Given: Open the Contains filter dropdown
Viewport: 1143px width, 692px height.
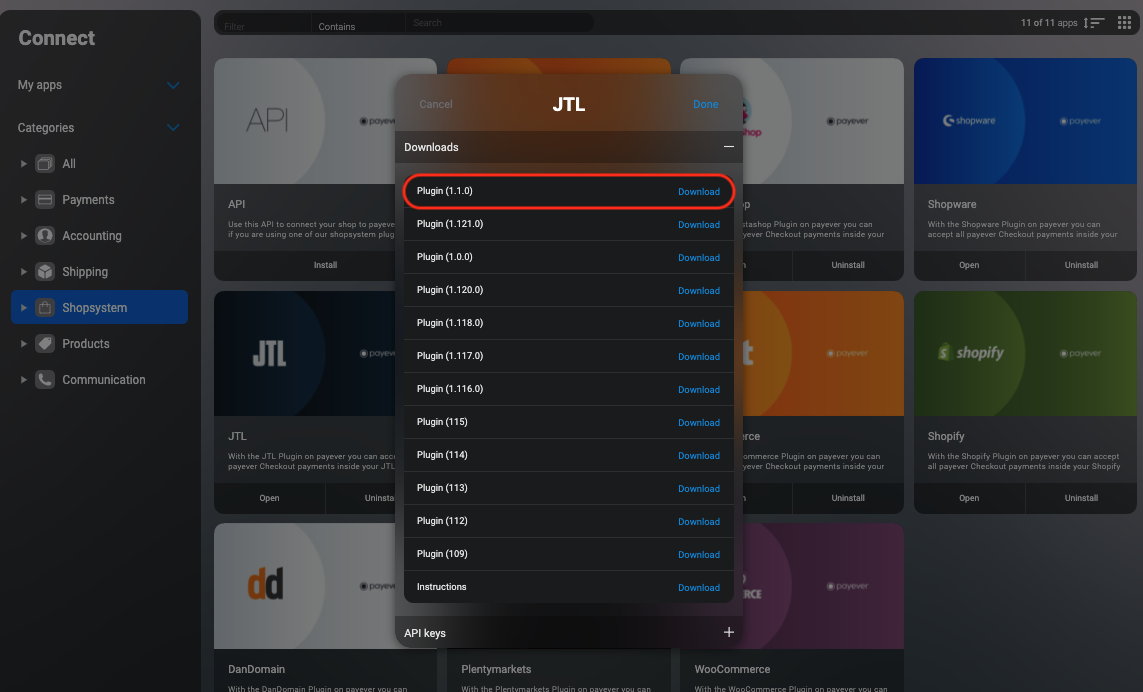Looking at the screenshot, I should coord(358,23).
